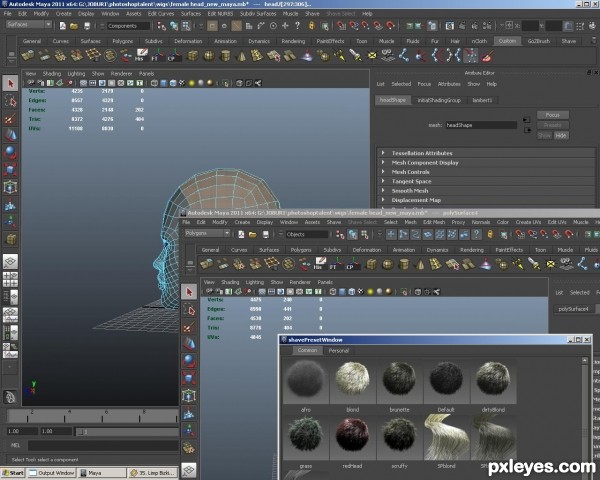The image size is (600, 480).
Task: Click the polygon cone shelf icon in the back window
Action: pyautogui.click(x=241, y=56)
